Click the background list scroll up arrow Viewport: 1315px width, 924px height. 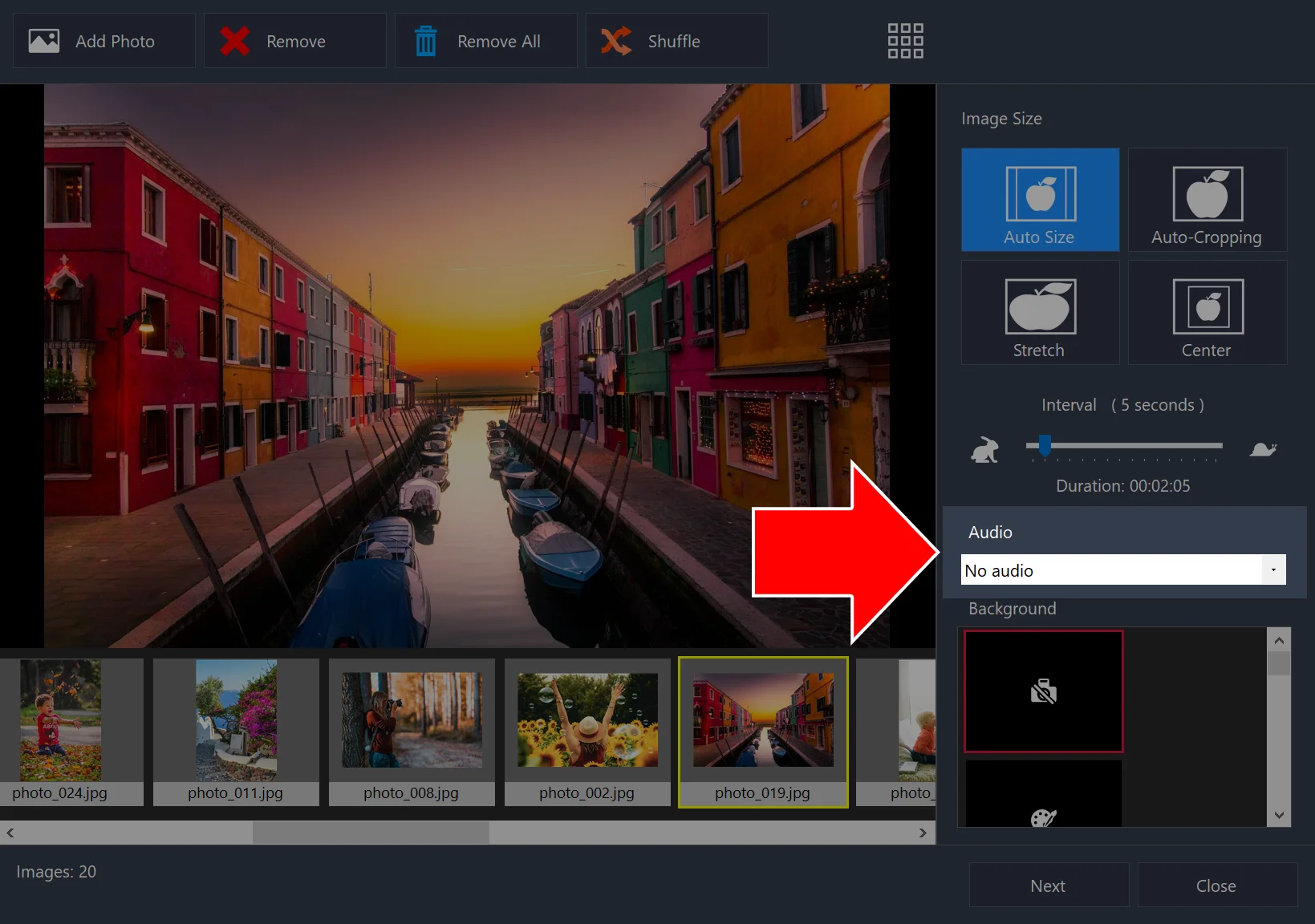1279,640
